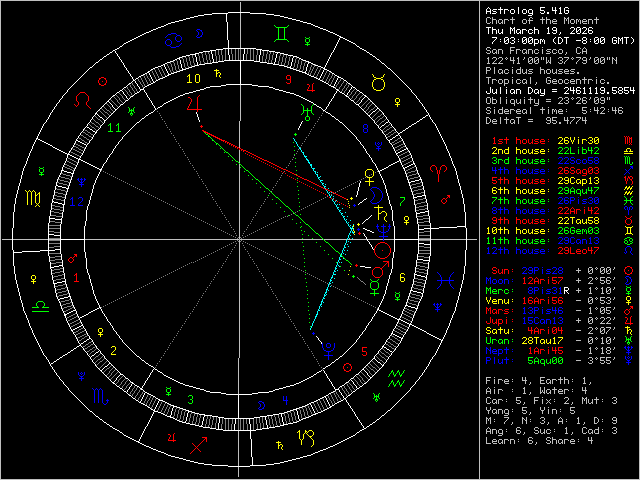Select house number 7 in the wheel

[402, 201]
